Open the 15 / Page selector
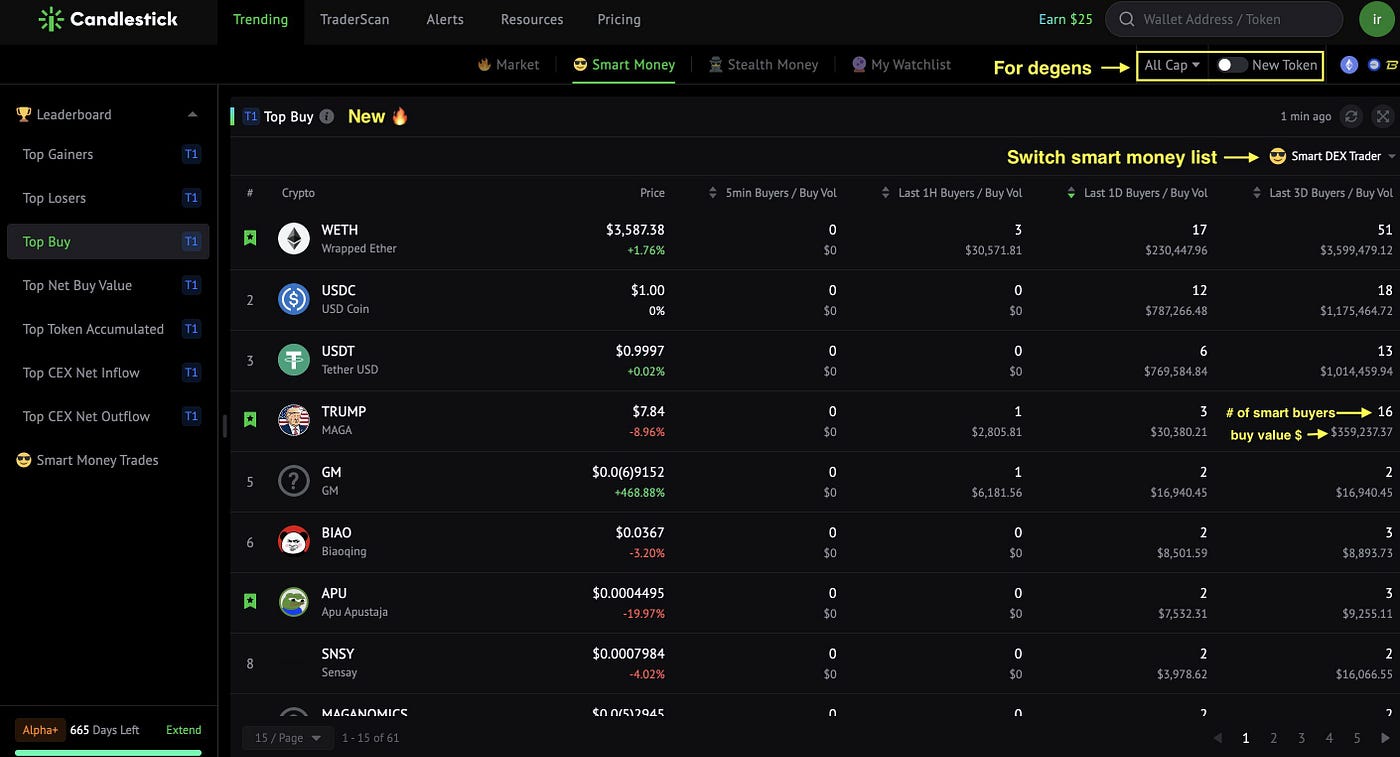 (x=288, y=738)
